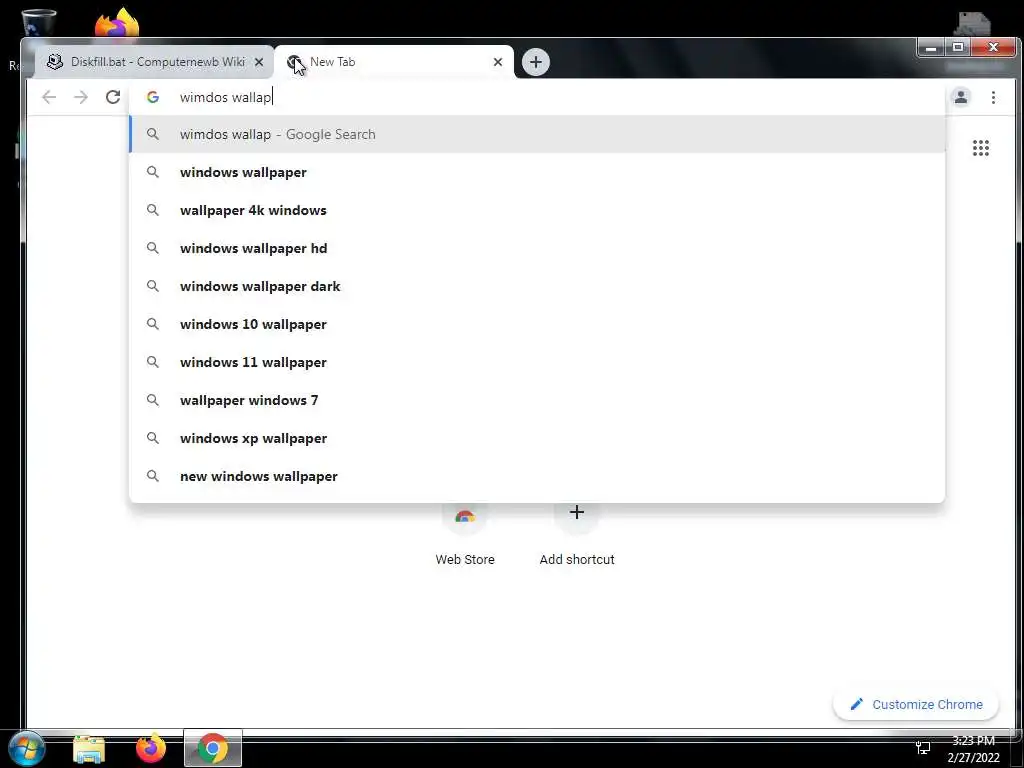
Task: Close the New Tab tab
Action: point(498,62)
